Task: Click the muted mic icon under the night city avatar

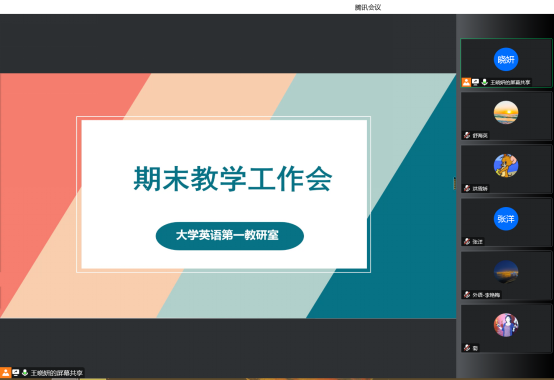Action: point(467,295)
